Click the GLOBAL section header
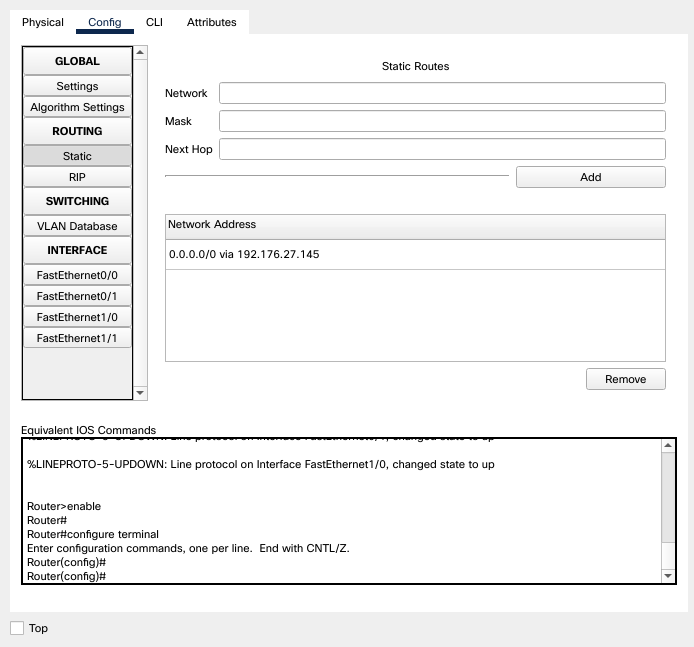Screen dimensions: 694x647 point(77,61)
